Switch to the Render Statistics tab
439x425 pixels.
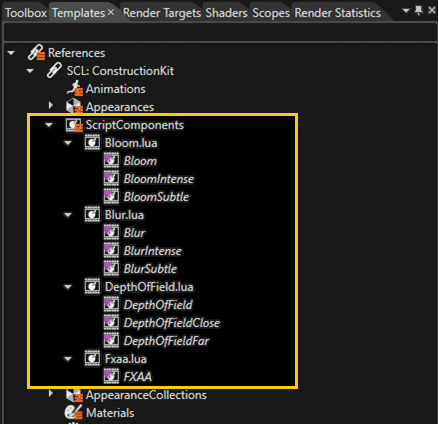tap(338, 13)
